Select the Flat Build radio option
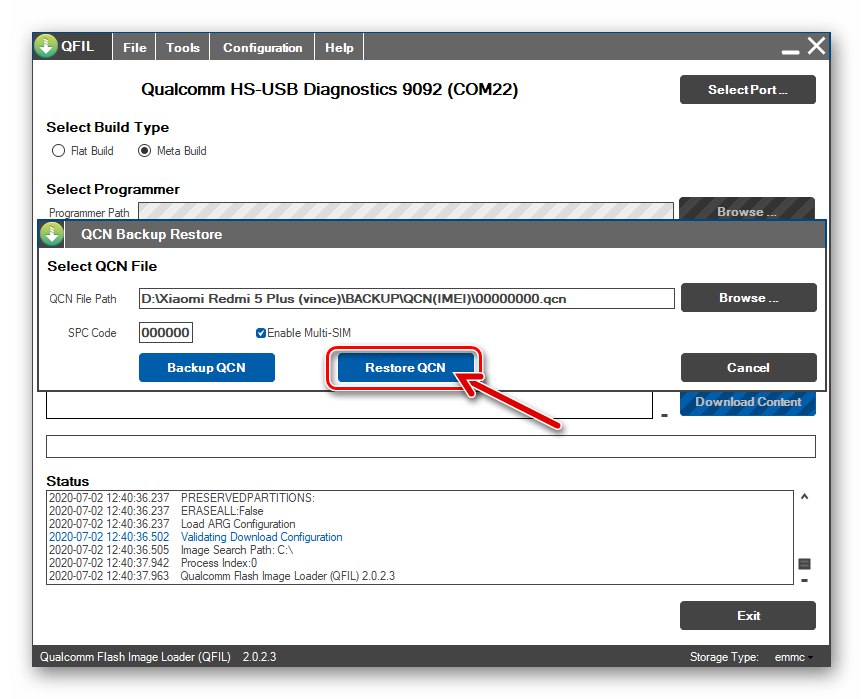 58,151
